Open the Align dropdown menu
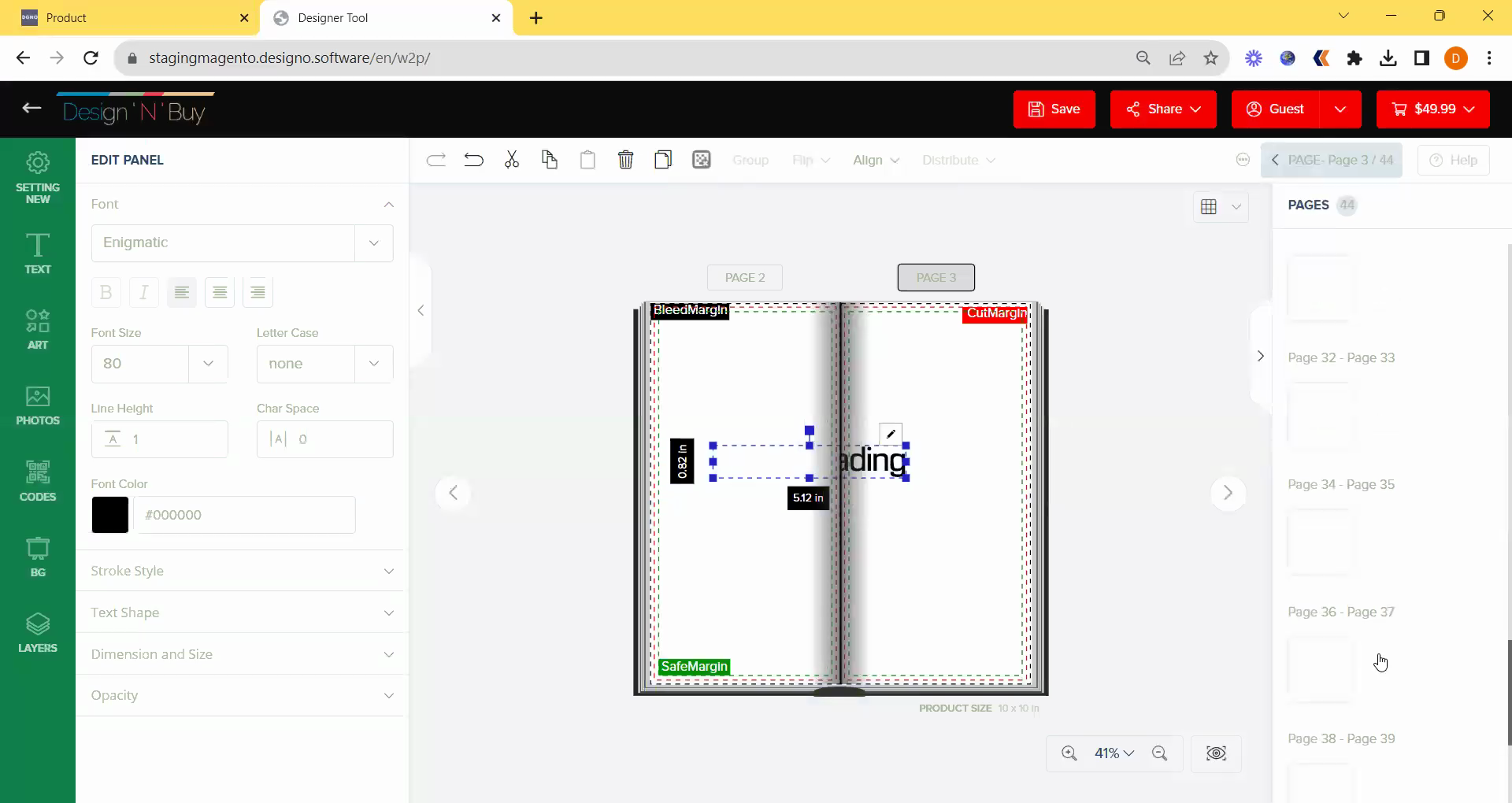The height and width of the screenshot is (803, 1512). click(875, 161)
